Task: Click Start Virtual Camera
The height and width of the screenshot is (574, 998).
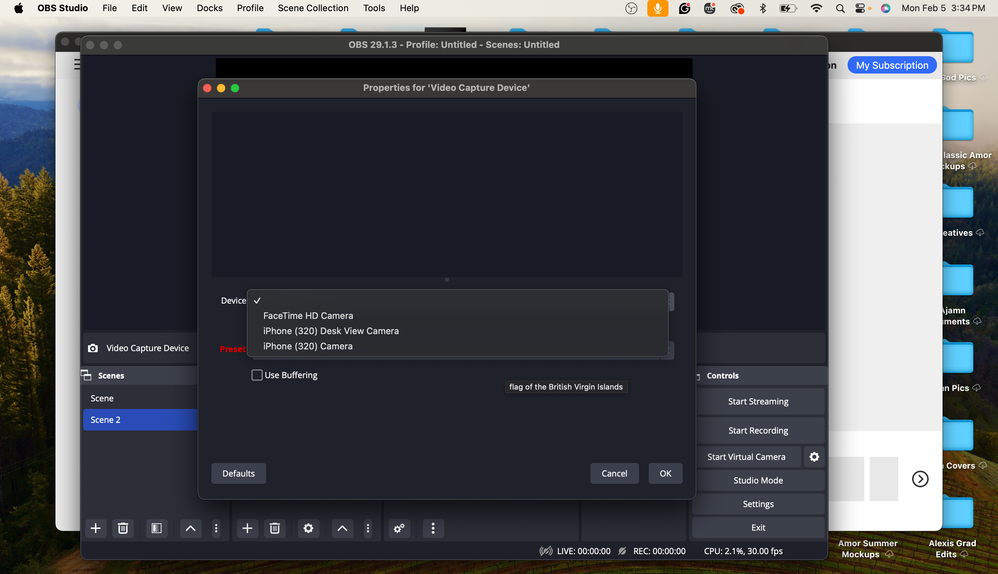Action: pos(746,457)
